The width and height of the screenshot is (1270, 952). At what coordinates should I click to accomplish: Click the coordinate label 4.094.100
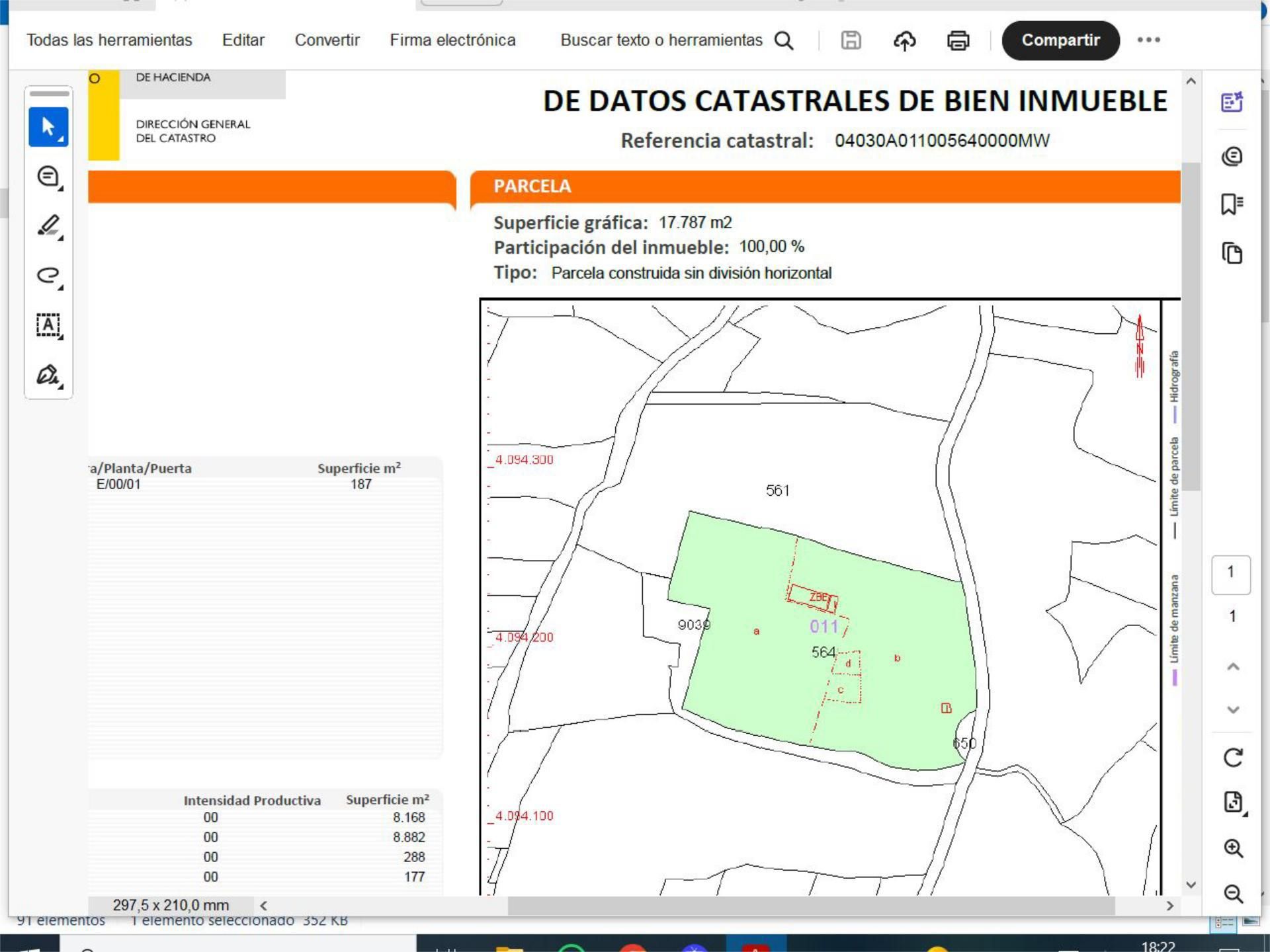(524, 816)
